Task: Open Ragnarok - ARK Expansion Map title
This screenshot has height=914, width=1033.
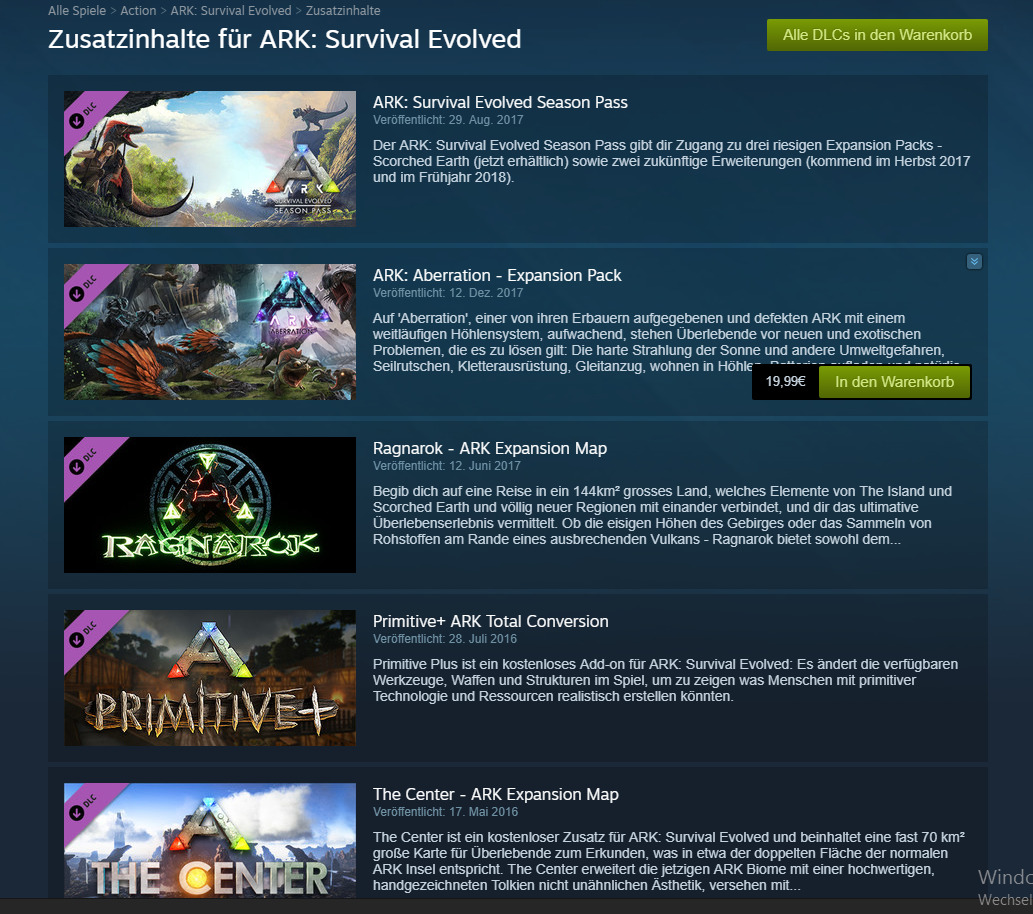Action: [489, 448]
